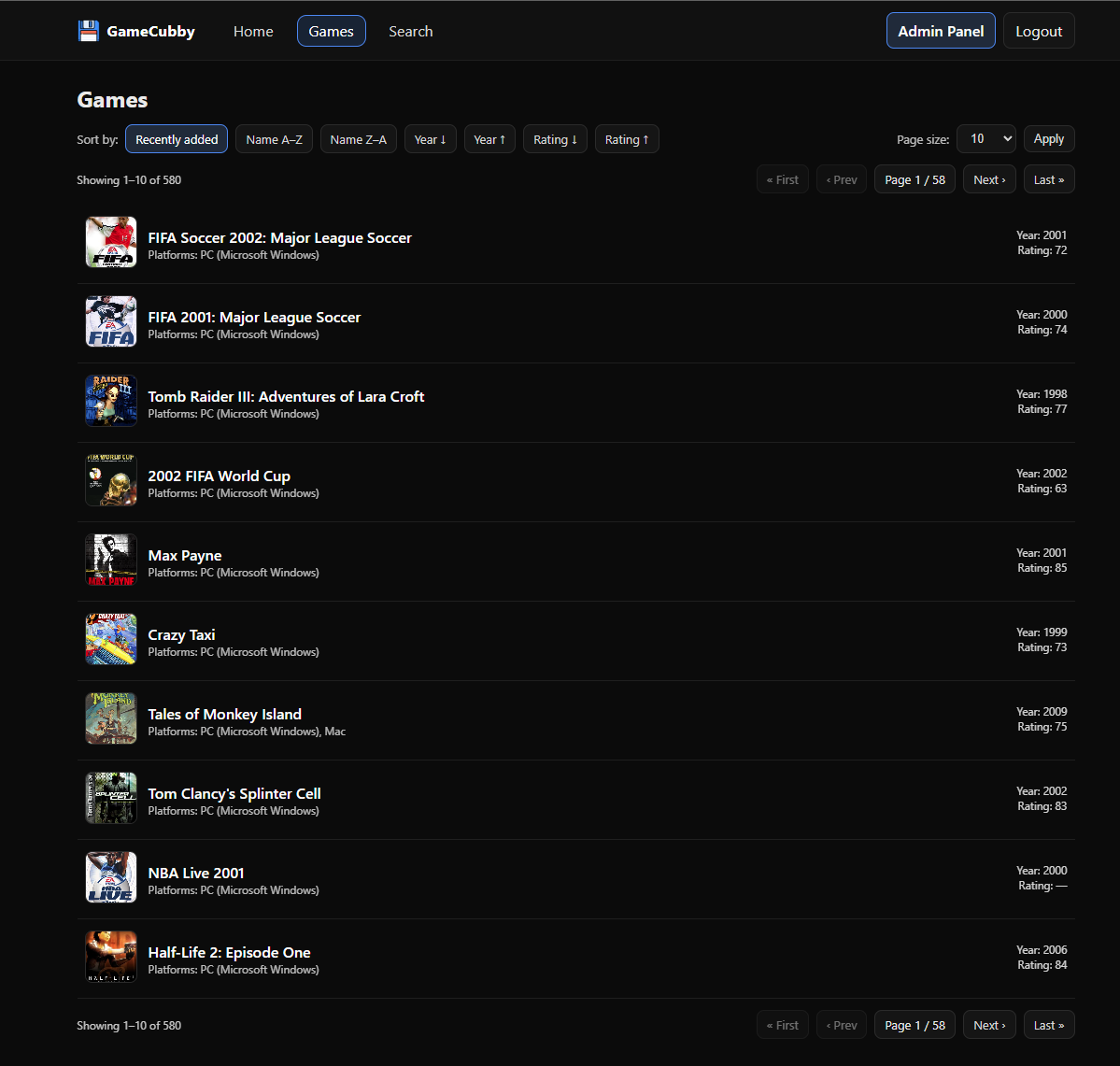The image size is (1120, 1066).
Task: Sort games by Name A–Z
Action: pyautogui.click(x=275, y=139)
